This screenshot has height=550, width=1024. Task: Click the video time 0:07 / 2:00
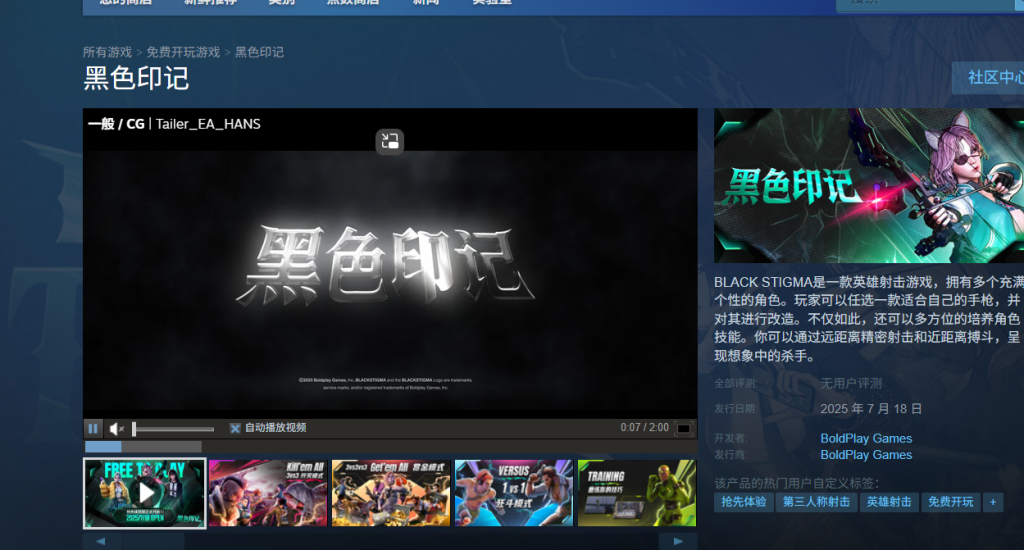click(x=644, y=427)
